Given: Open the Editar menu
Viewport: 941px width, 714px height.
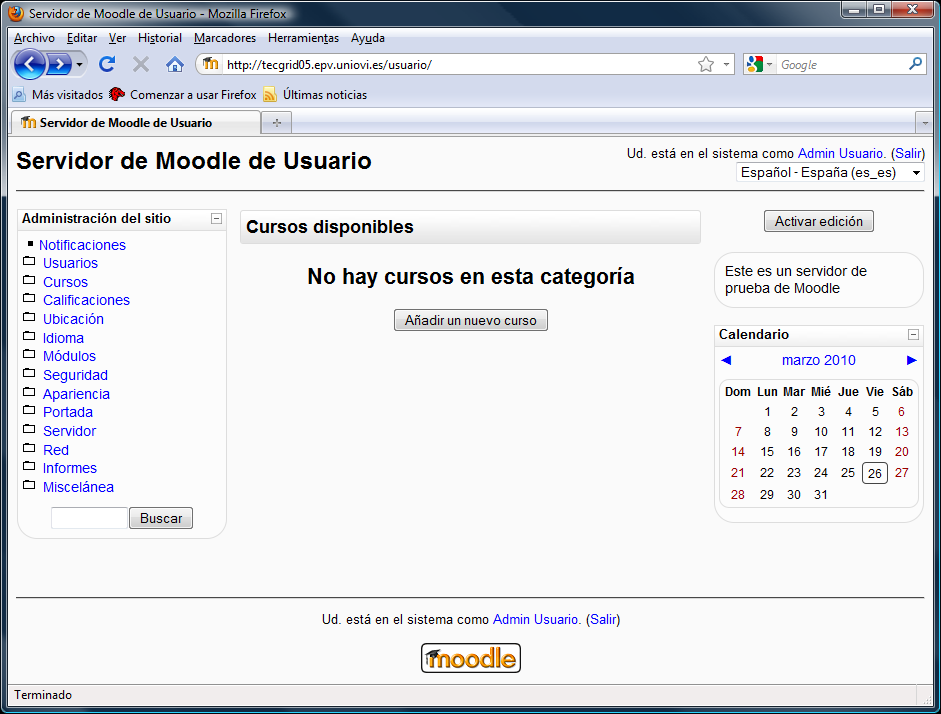Looking at the screenshot, I should coord(82,38).
